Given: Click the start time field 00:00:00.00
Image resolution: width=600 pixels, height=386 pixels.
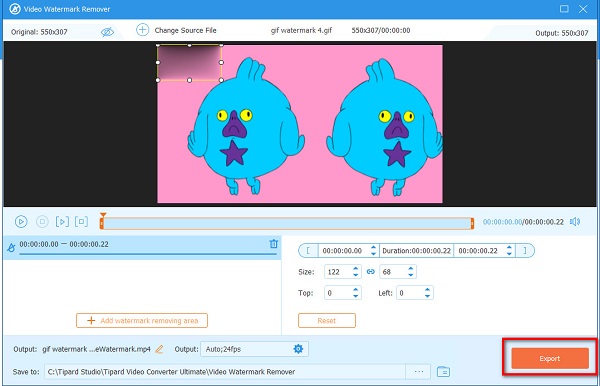Looking at the screenshot, I should 343,251.
